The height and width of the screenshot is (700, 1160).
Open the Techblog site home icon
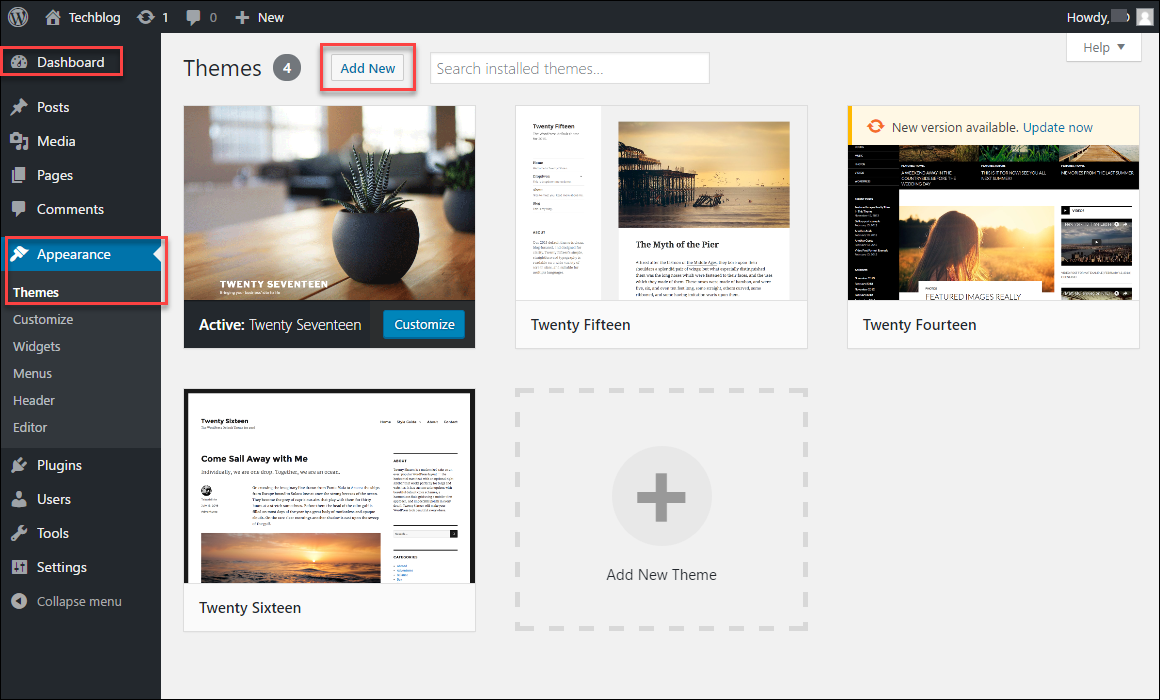[53, 17]
